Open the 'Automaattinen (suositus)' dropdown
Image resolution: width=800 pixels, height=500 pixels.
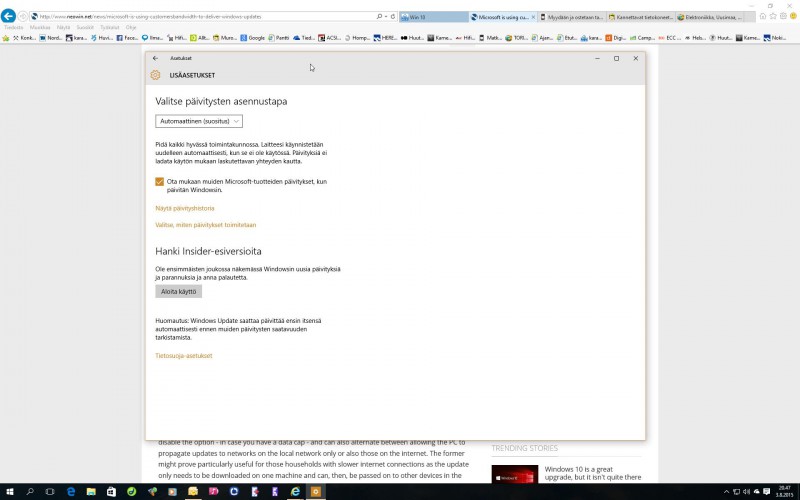click(x=199, y=121)
